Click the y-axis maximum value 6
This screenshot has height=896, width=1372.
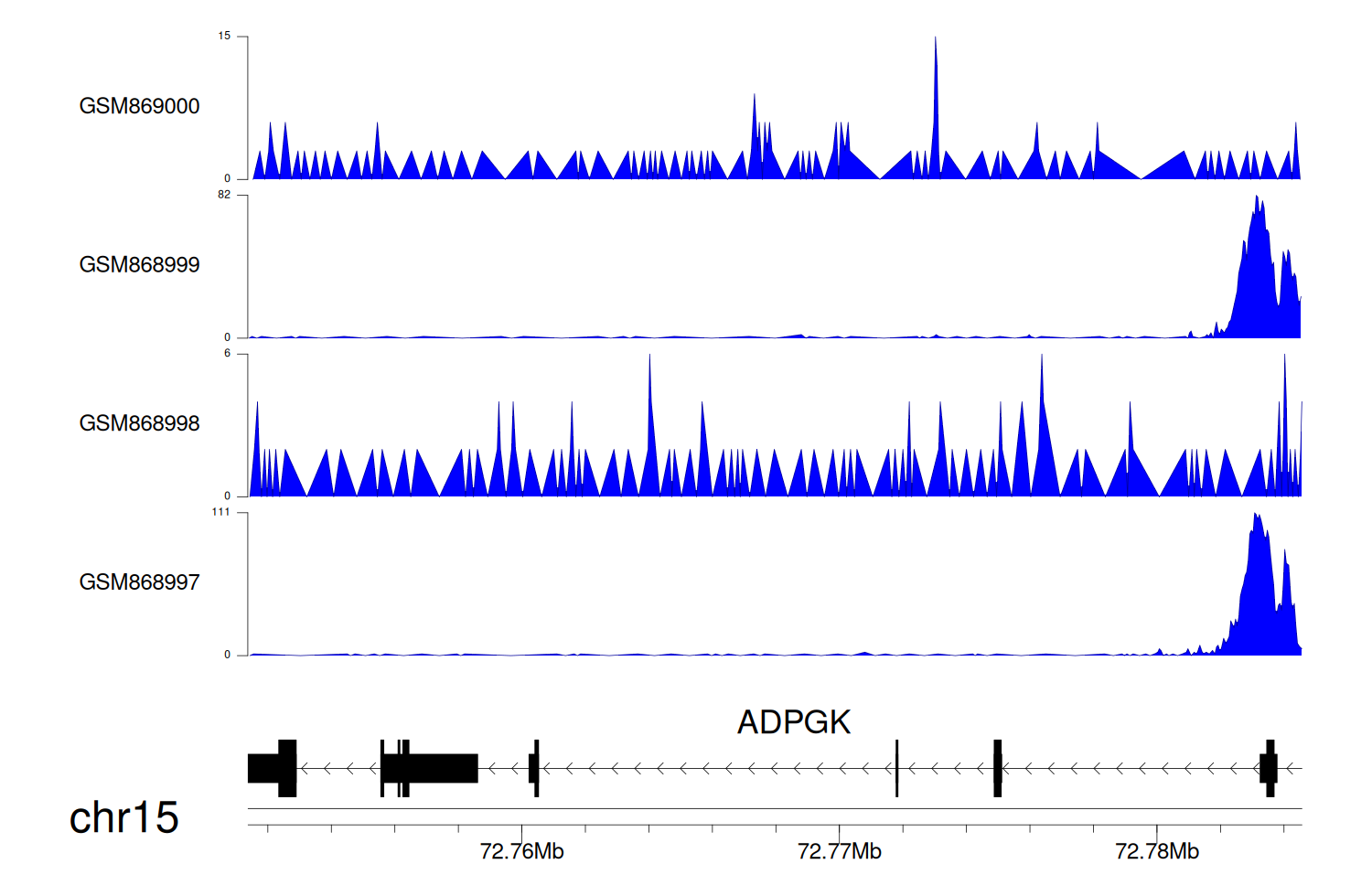[x=228, y=354]
